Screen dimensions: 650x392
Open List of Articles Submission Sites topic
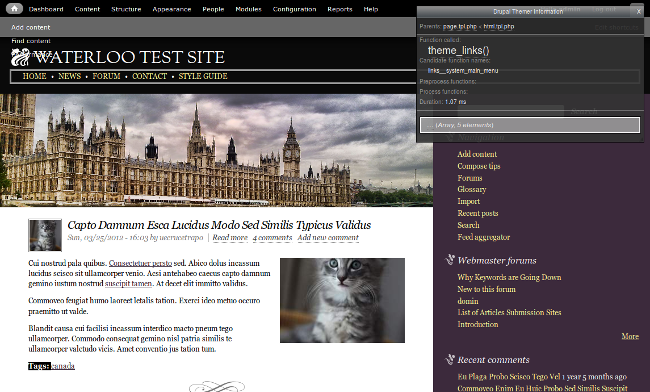509,312
